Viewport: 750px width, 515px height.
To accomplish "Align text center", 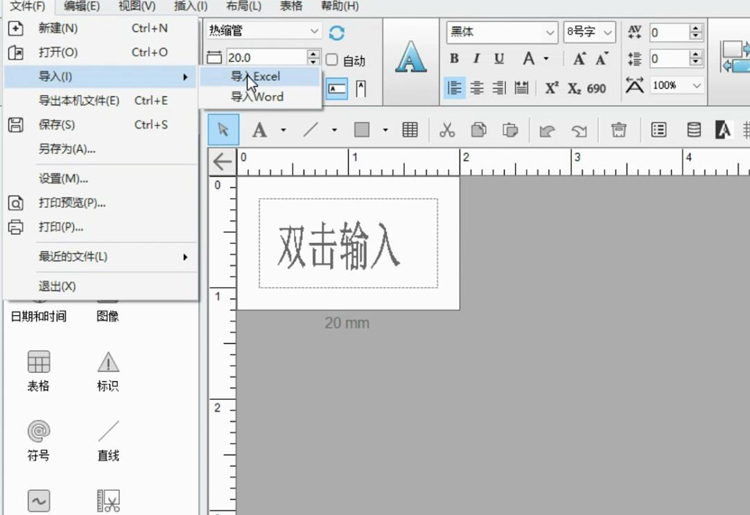I will [476, 88].
